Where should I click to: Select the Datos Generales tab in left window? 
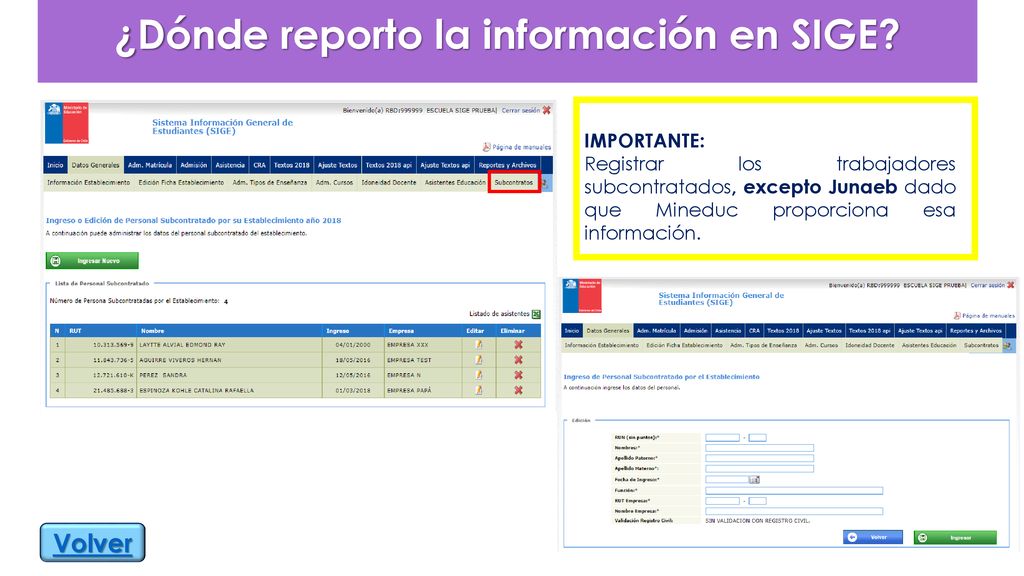[95, 165]
